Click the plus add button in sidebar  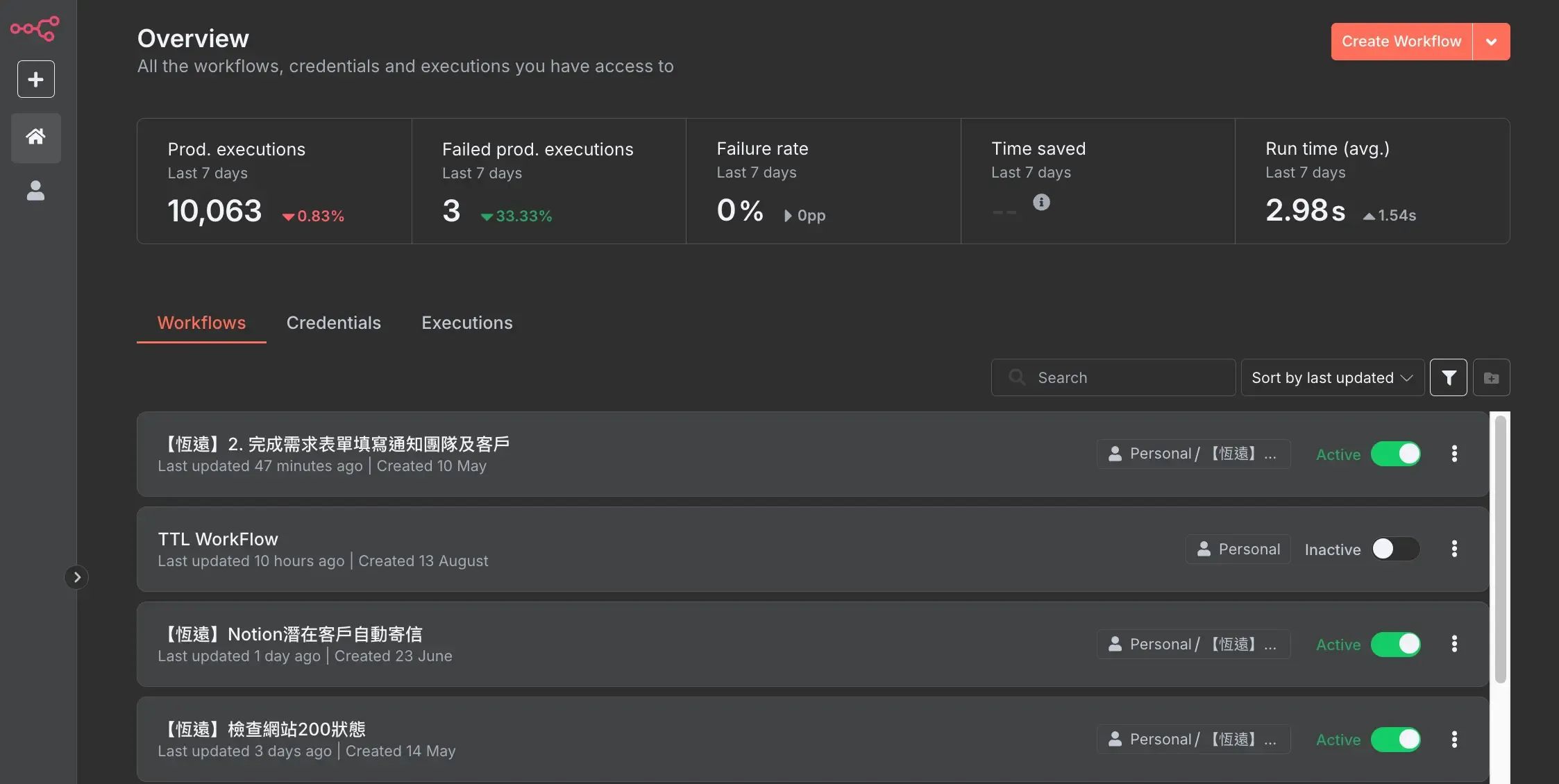point(35,79)
